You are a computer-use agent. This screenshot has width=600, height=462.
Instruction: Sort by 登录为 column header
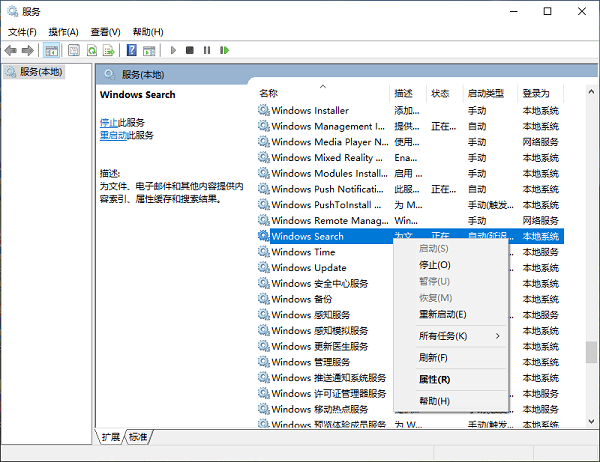[x=540, y=93]
